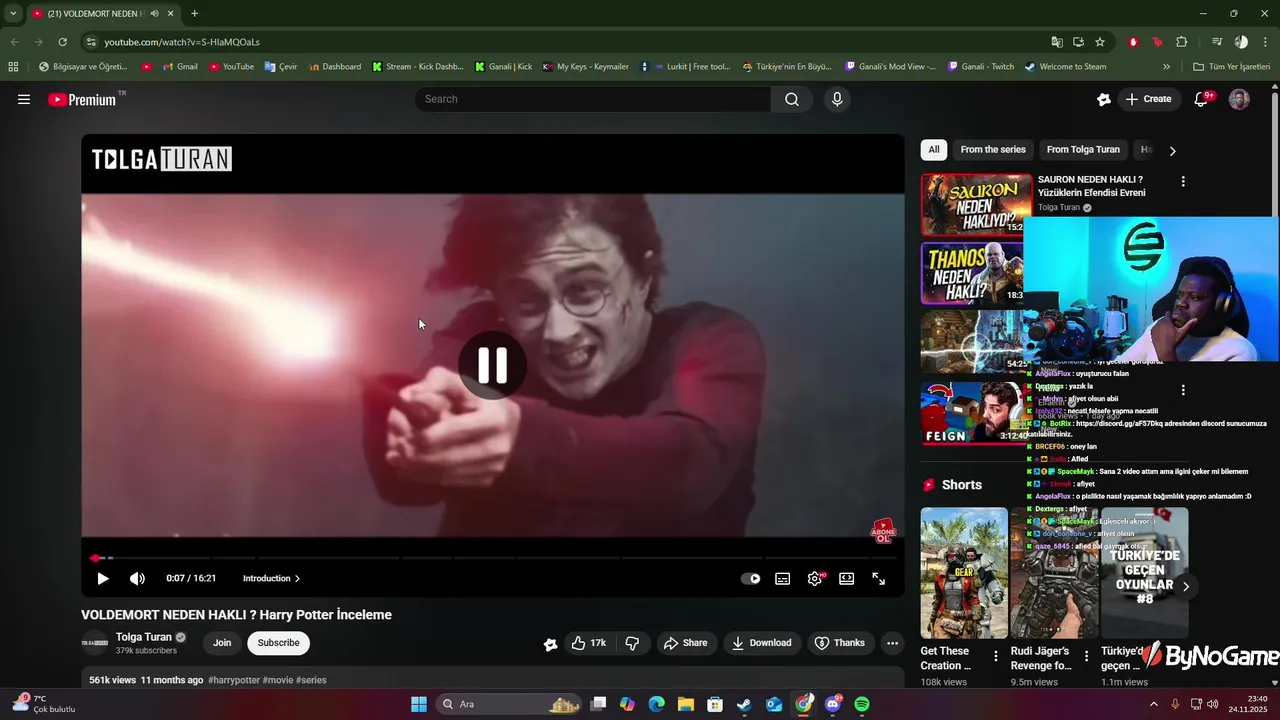
Task: Open the FEIGN video thumbnail
Action: click(x=972, y=412)
